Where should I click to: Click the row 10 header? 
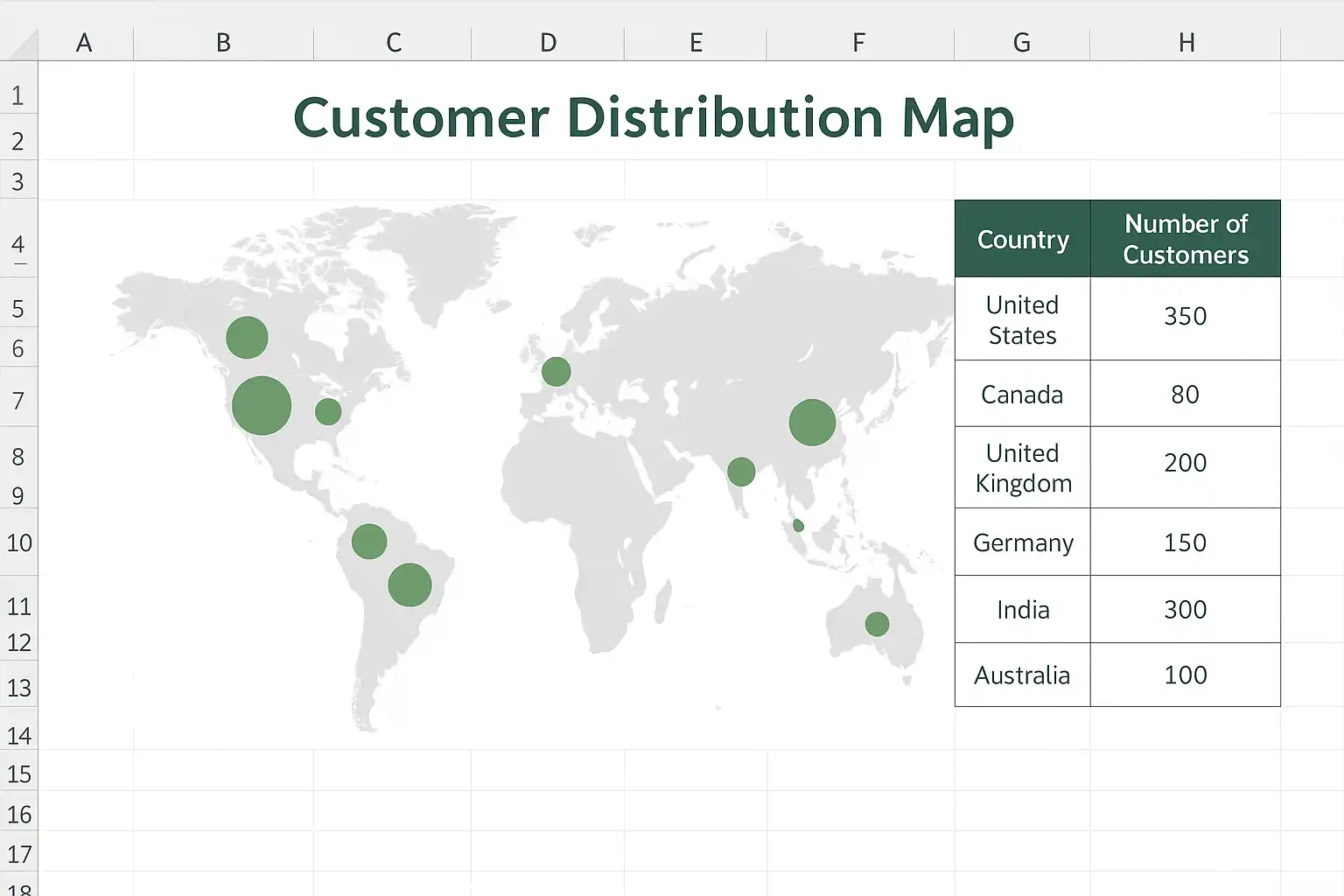(18, 542)
